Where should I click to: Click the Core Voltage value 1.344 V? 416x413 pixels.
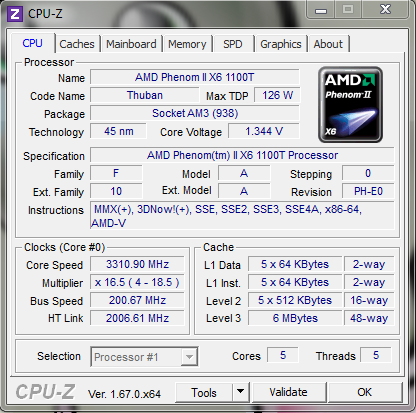point(264,131)
